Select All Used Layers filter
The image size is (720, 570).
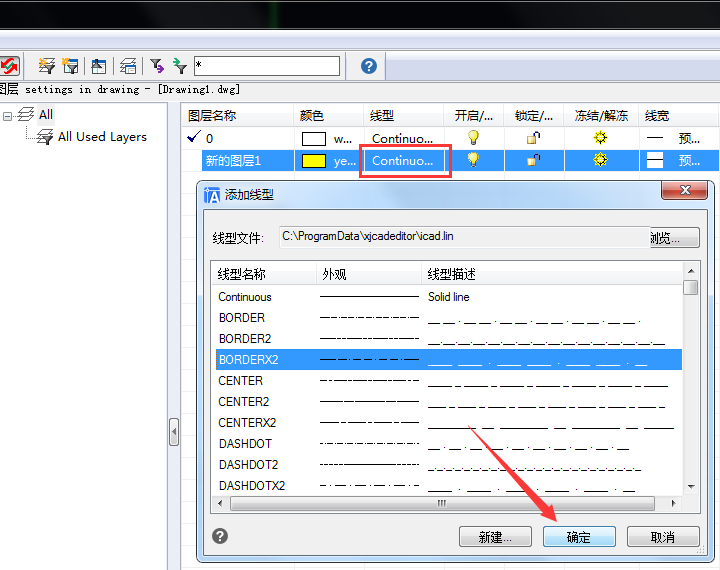click(x=102, y=136)
